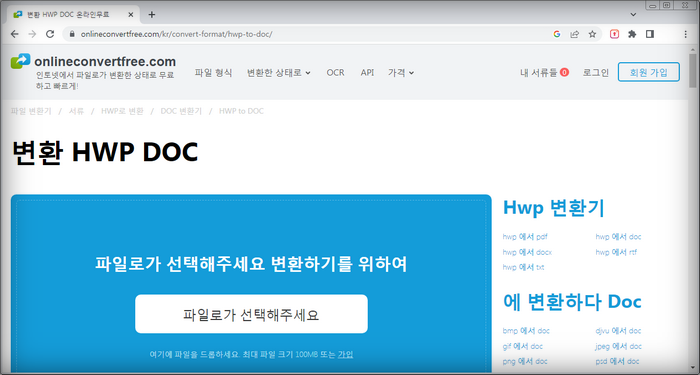Click the HWP로 변환 breadcrumb
The image size is (700, 375).
click(x=122, y=111)
